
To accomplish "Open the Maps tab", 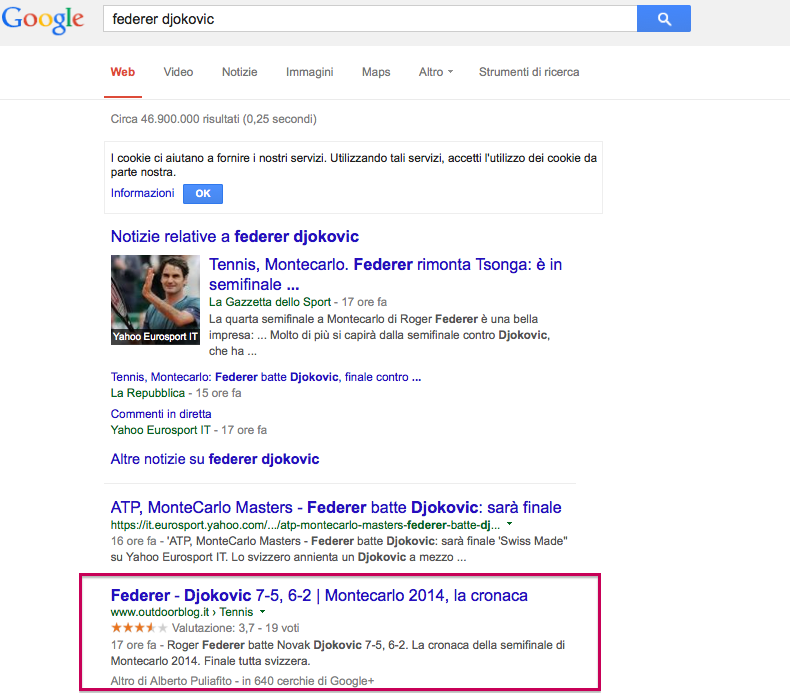I will [x=376, y=72].
